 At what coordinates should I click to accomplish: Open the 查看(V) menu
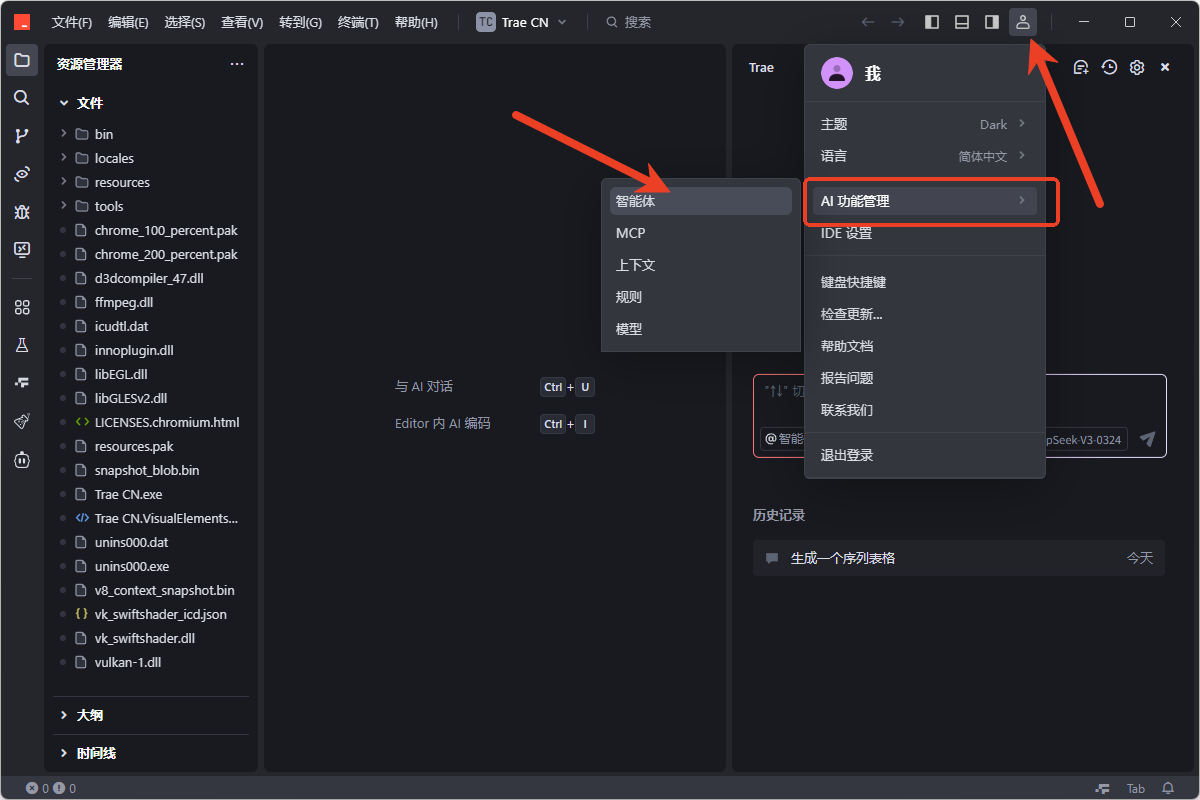242,22
